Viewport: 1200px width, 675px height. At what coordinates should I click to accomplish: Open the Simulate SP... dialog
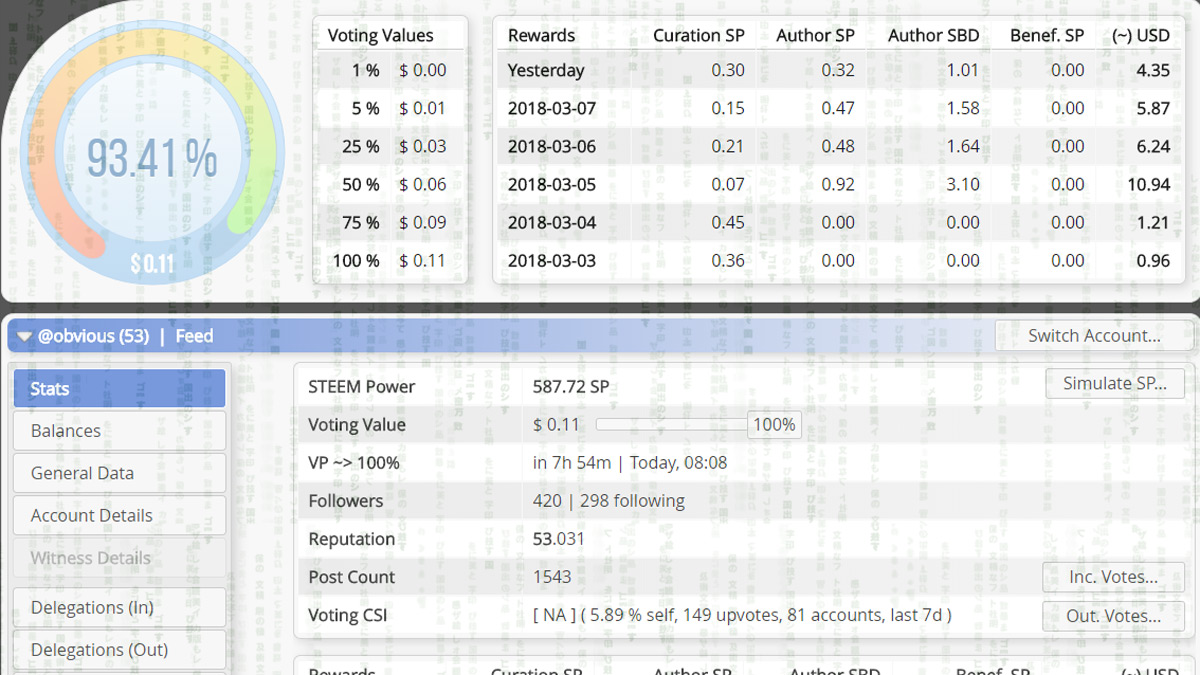pos(1115,384)
